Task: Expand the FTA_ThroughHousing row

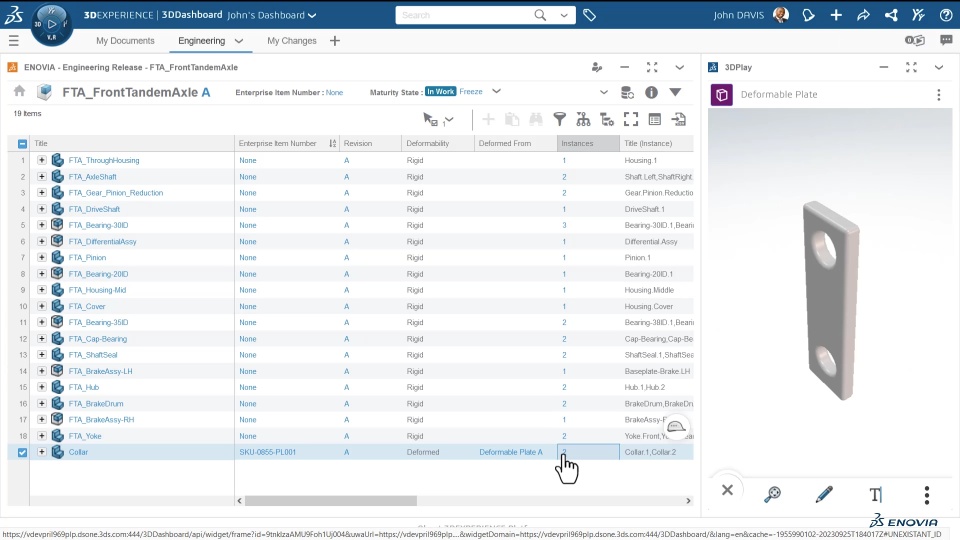Action: coord(42,160)
